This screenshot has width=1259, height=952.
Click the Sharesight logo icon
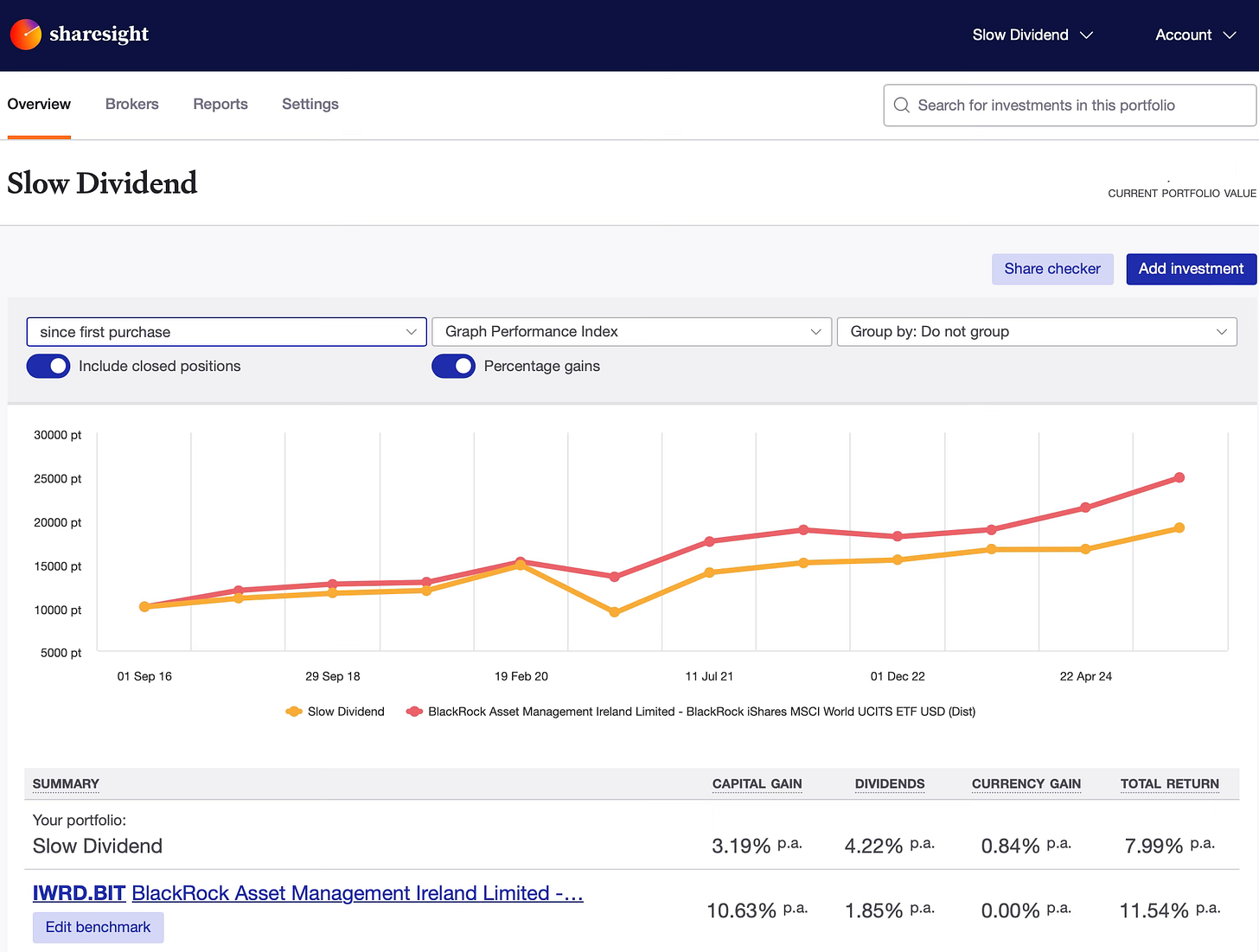(x=26, y=35)
